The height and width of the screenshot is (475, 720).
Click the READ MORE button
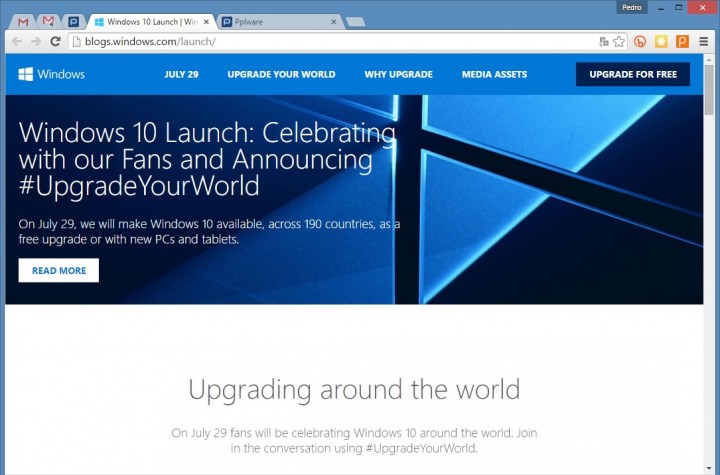point(59,270)
